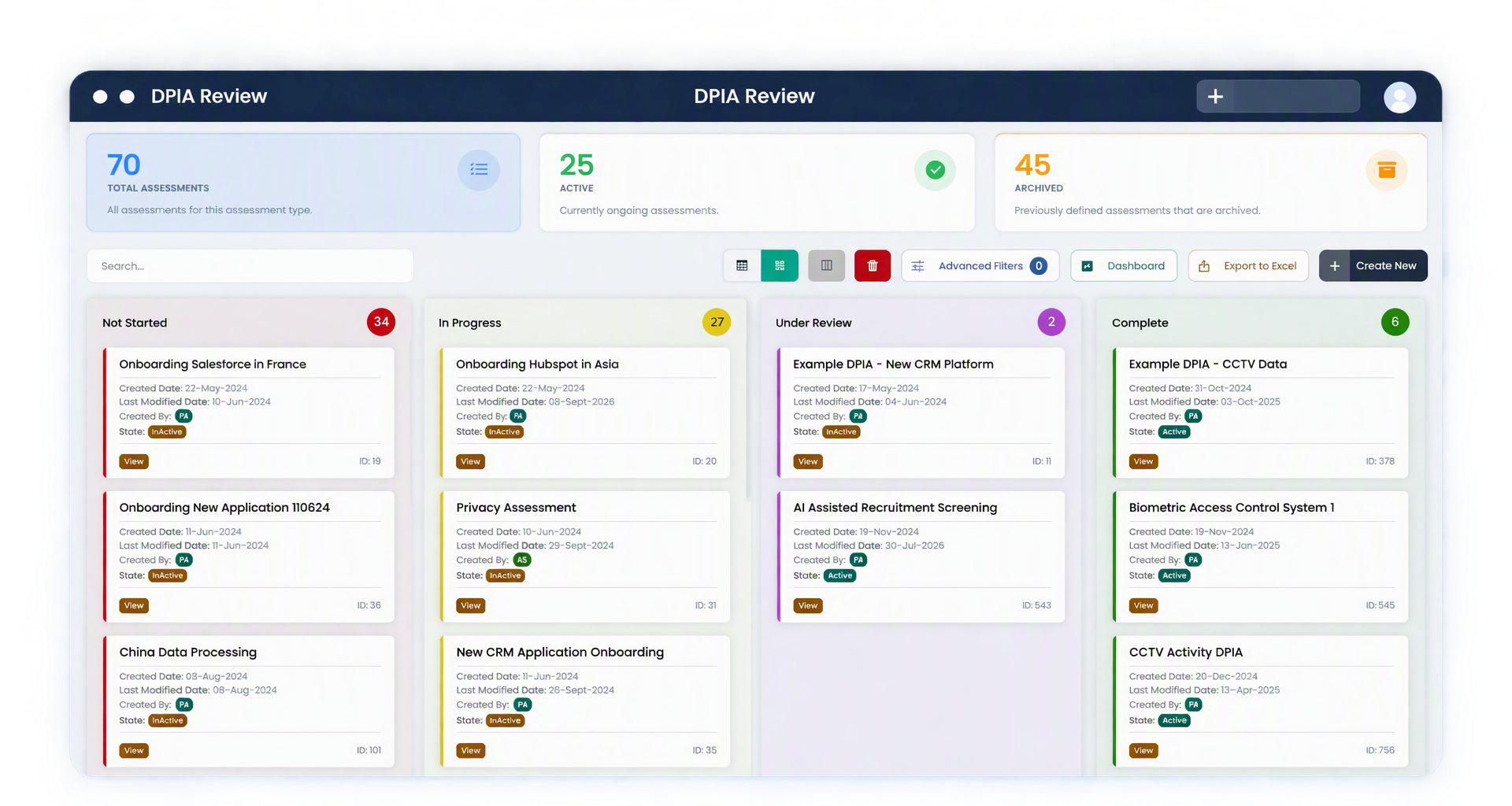Image resolution: width=1512 pixels, height=806 pixels.
Task: Open the Dashboard
Action: pyautogui.click(x=1124, y=266)
